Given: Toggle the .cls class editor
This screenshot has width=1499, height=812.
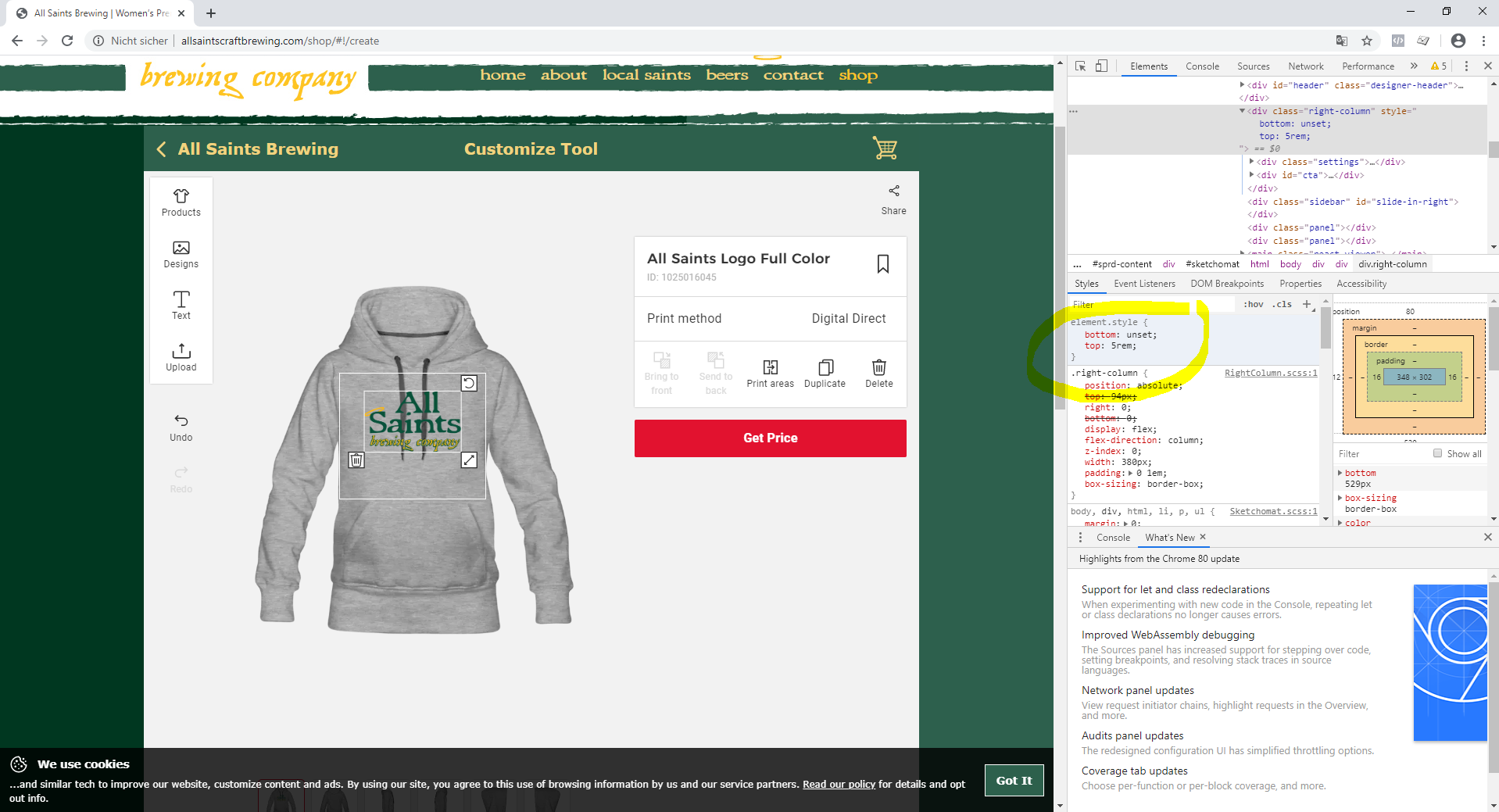Looking at the screenshot, I should (1282, 304).
